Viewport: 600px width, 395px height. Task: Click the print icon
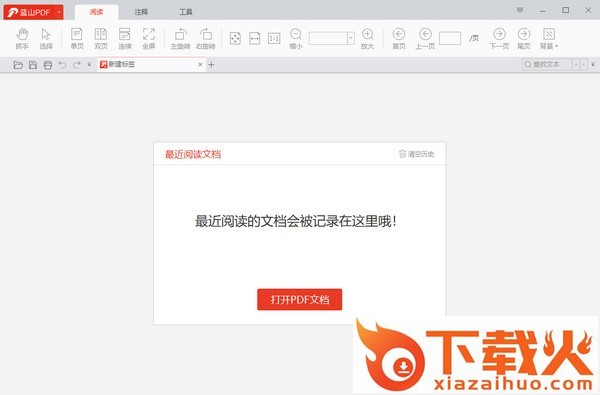(x=48, y=65)
